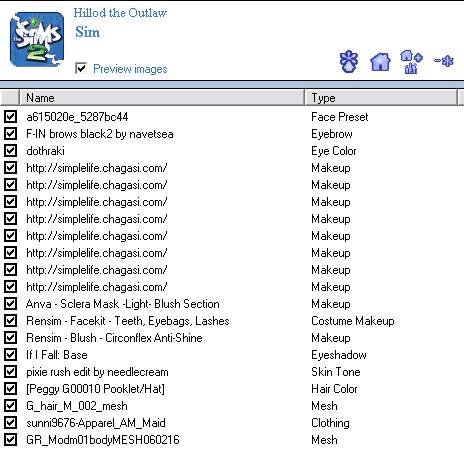This screenshot has width=464, height=451.
Task: Uncheck F-IN brows black2 by navetsea checkbox
Action: [10, 134]
